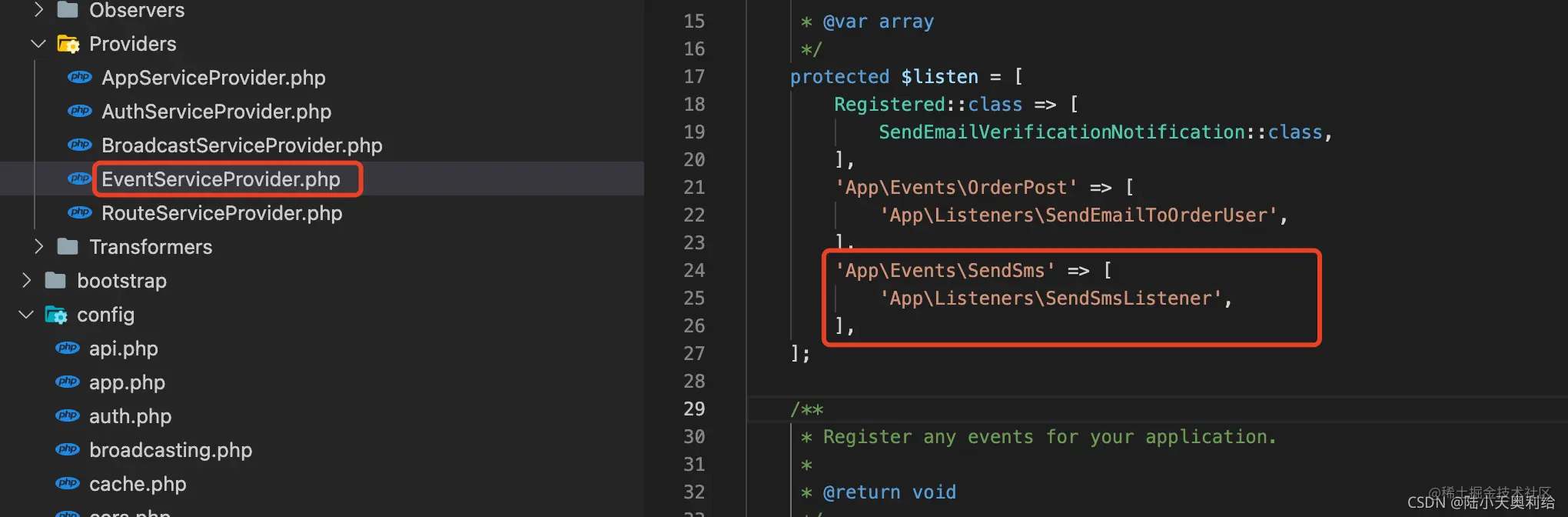The image size is (1568, 517).
Task: Open auth.php in config folder
Action: (x=131, y=416)
